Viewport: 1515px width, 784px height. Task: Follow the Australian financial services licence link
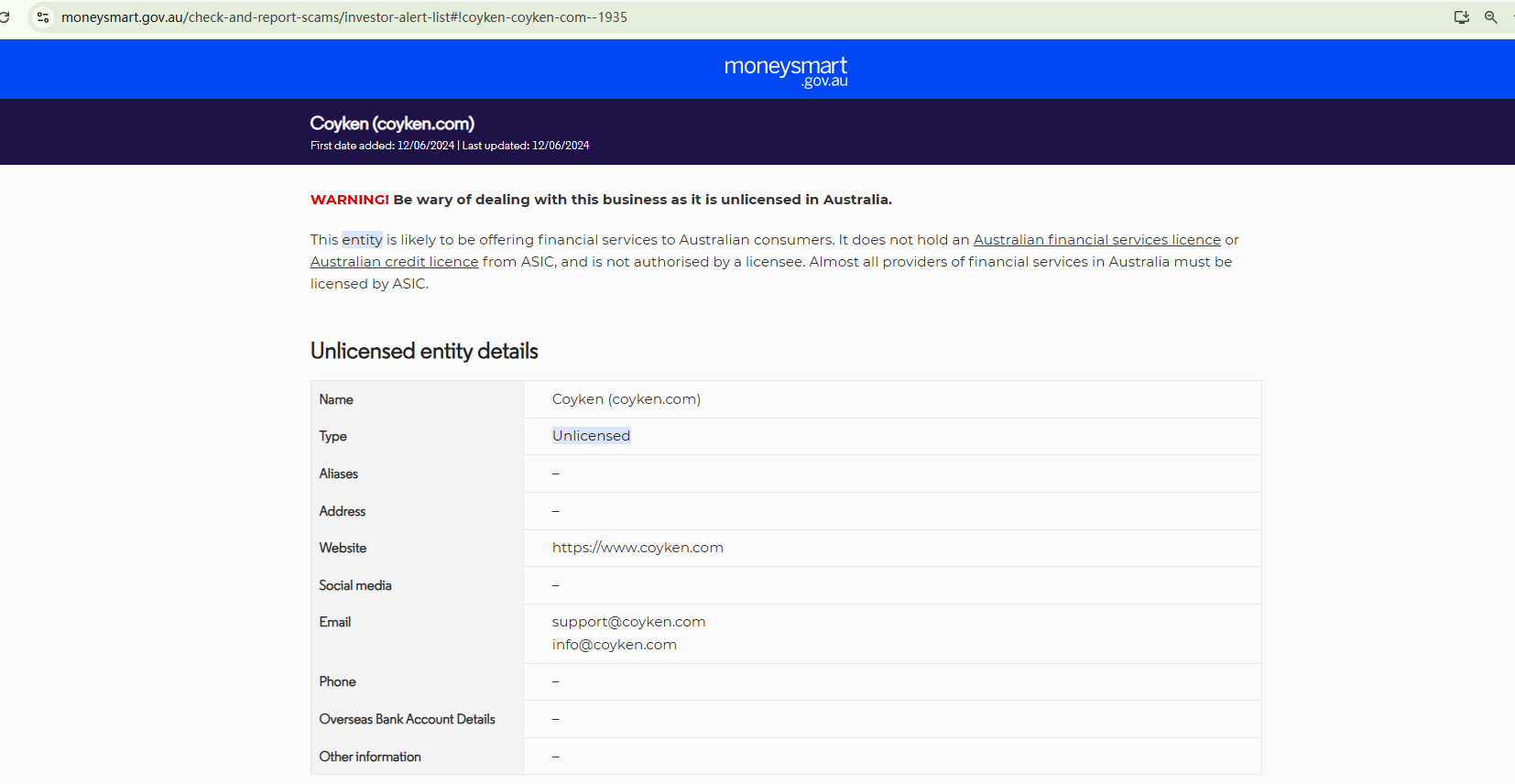[1097, 240]
